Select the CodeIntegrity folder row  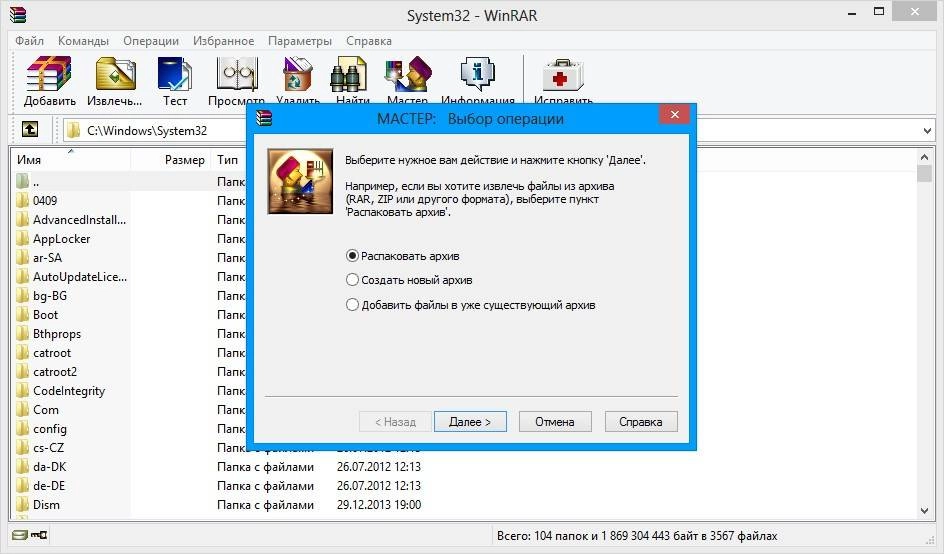tap(129, 391)
